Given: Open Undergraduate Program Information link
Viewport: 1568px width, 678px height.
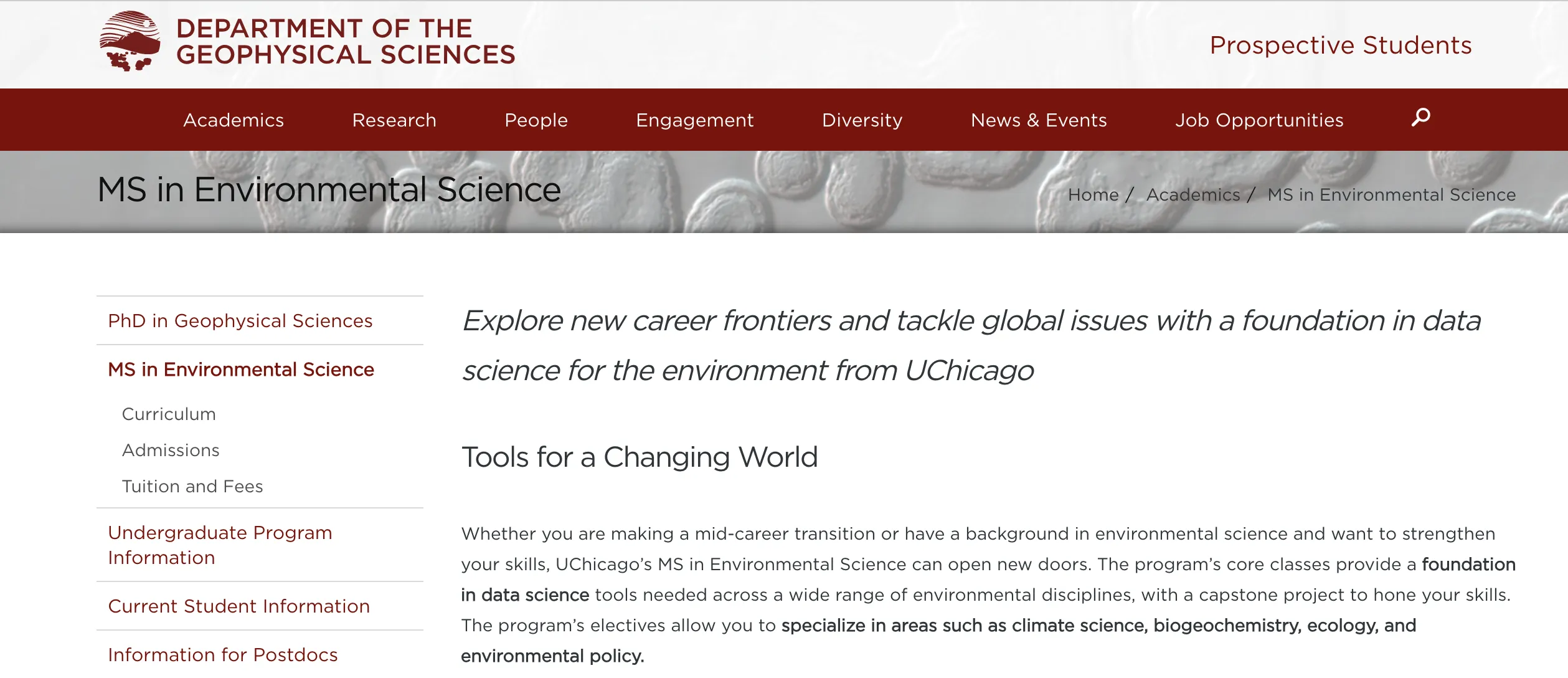Looking at the screenshot, I should pos(220,545).
